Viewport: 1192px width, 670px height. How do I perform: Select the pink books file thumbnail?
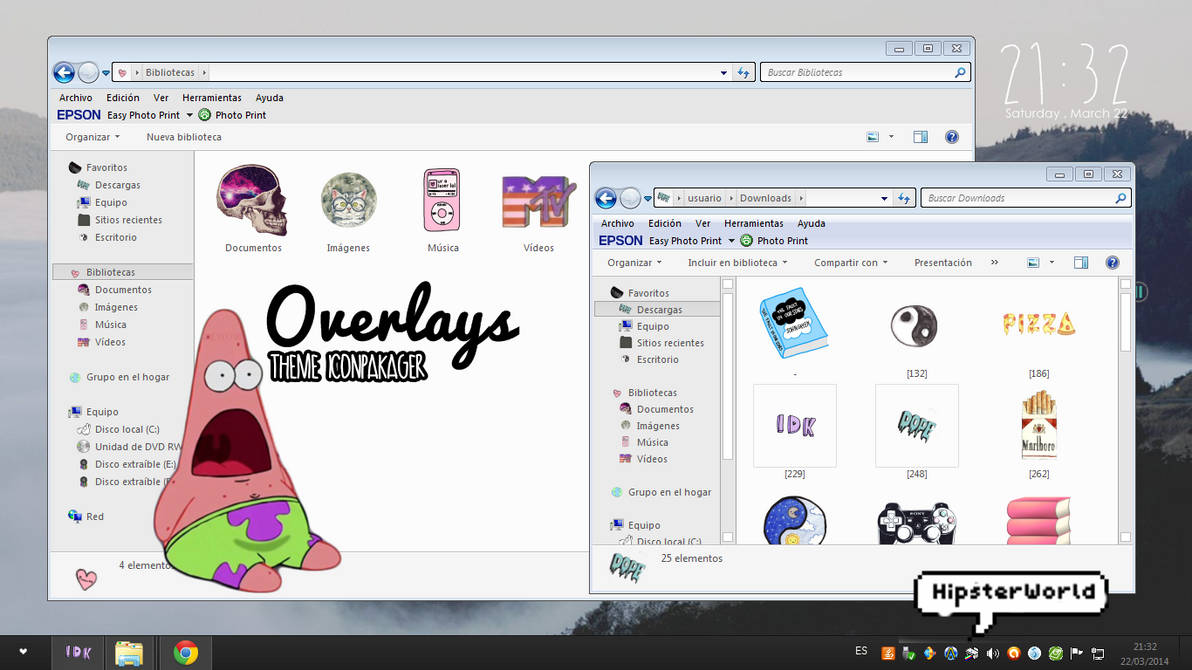[x=1038, y=521]
